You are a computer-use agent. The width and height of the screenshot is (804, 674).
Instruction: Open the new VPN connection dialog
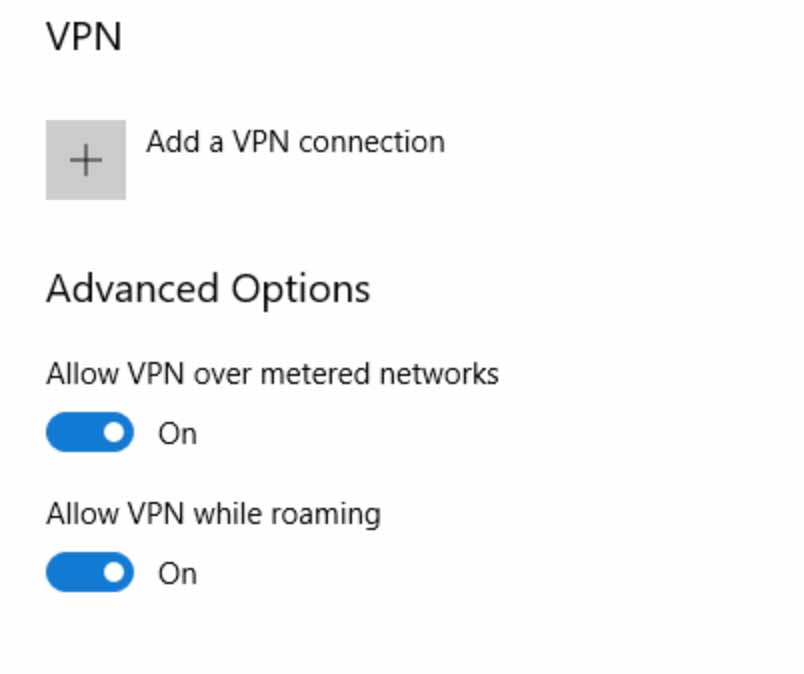click(x=86, y=160)
